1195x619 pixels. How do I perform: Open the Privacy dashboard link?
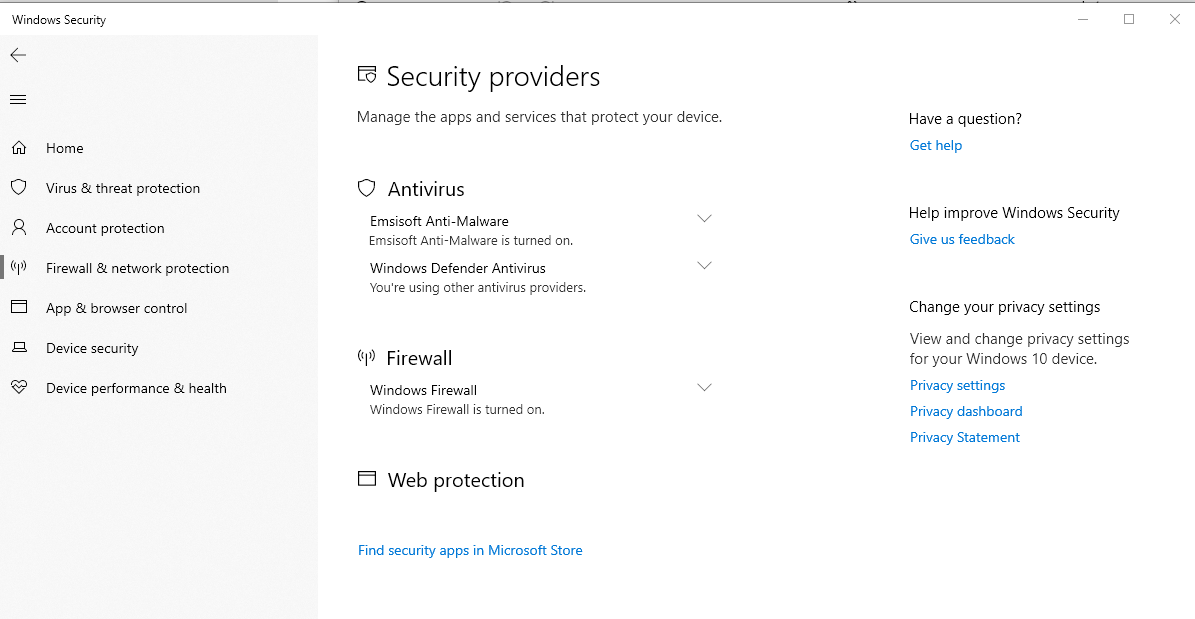(966, 411)
